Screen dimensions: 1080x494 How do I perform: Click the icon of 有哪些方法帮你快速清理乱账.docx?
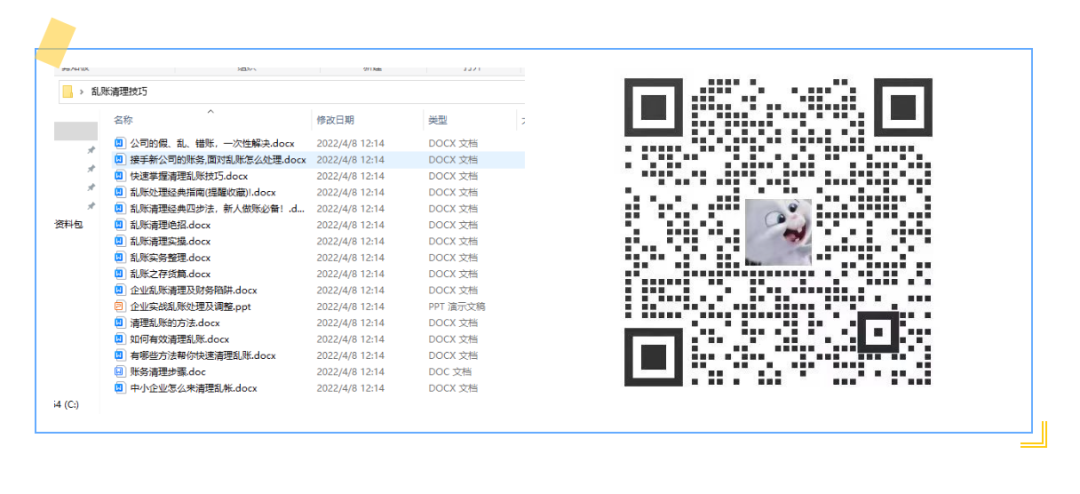coord(119,356)
